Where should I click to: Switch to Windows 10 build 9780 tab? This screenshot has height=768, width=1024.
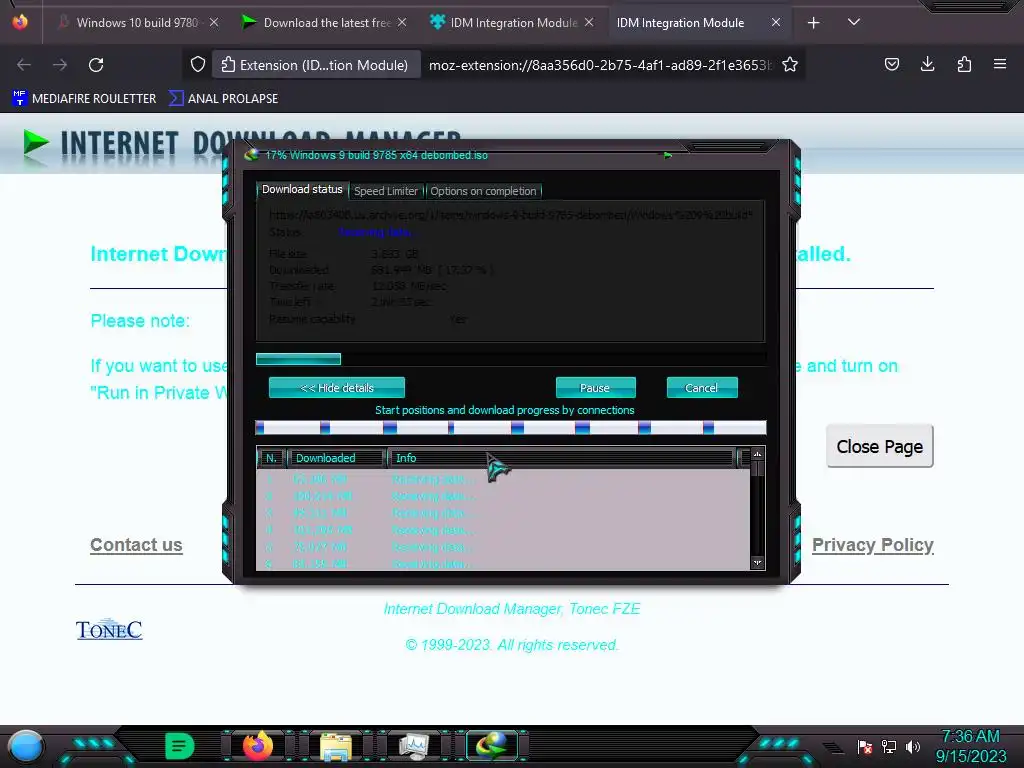pos(137,23)
